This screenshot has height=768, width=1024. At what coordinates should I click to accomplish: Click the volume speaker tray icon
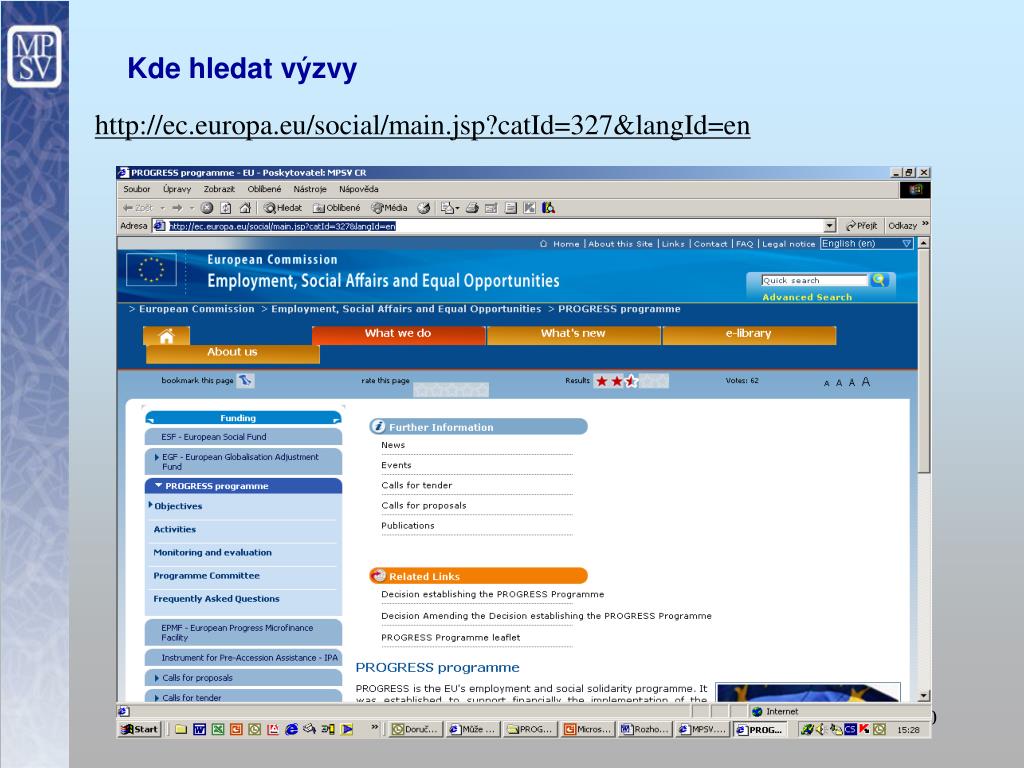(821, 729)
